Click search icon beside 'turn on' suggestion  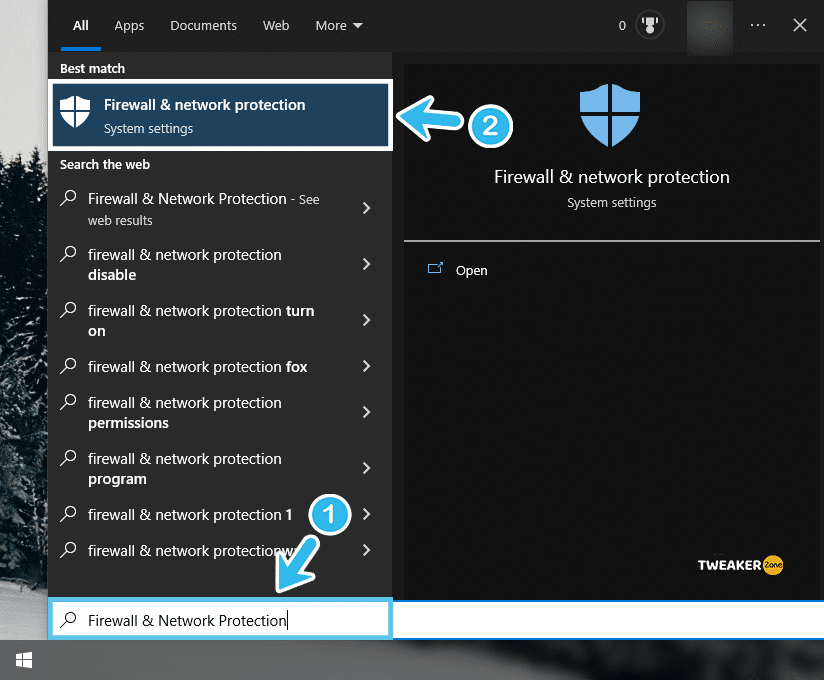pos(68,310)
